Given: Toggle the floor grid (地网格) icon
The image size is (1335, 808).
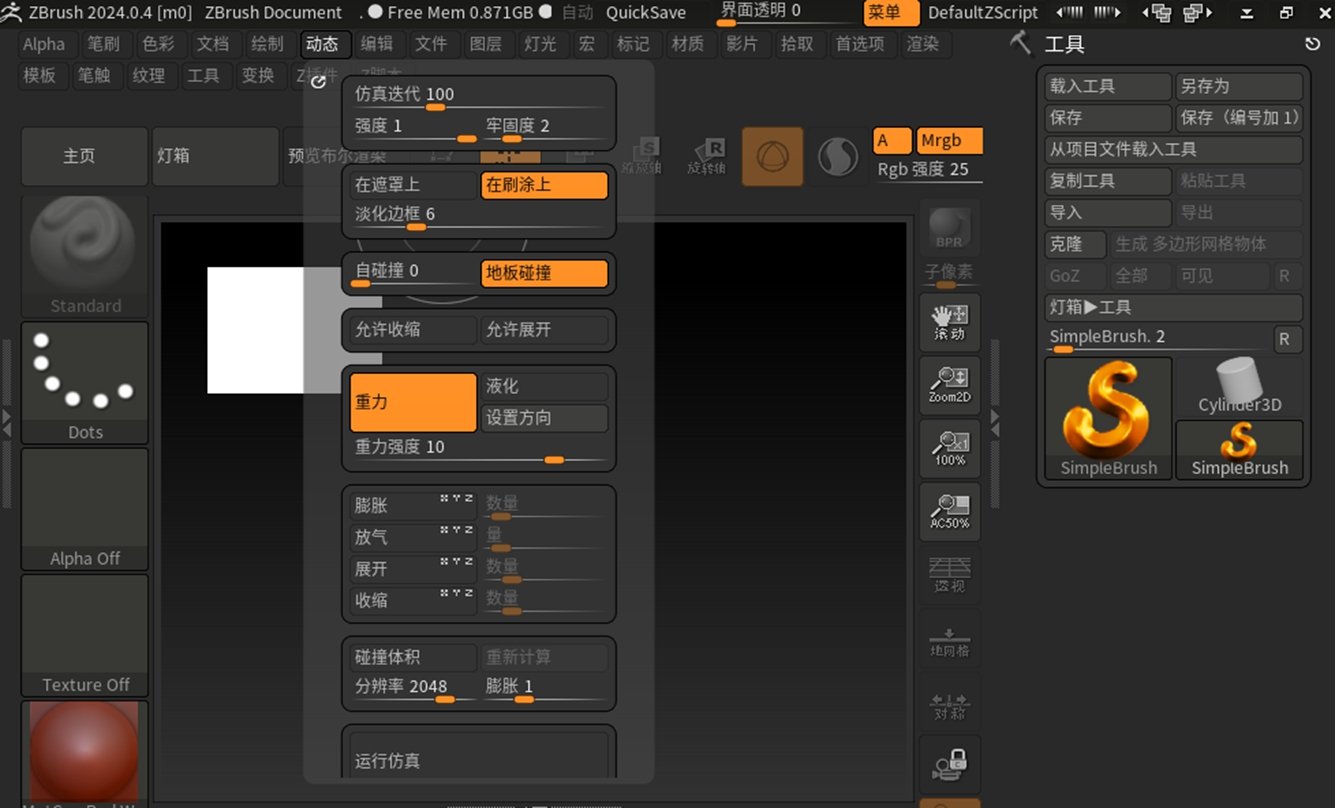Looking at the screenshot, I should (x=949, y=638).
